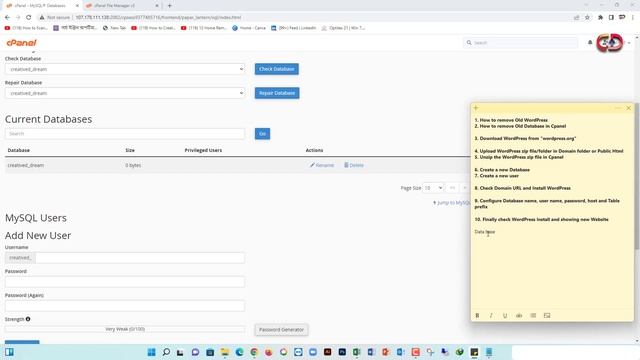Open a new browser tab with plus button
Viewport: 640px width, 360px height.
pyautogui.click(x=170, y=6)
